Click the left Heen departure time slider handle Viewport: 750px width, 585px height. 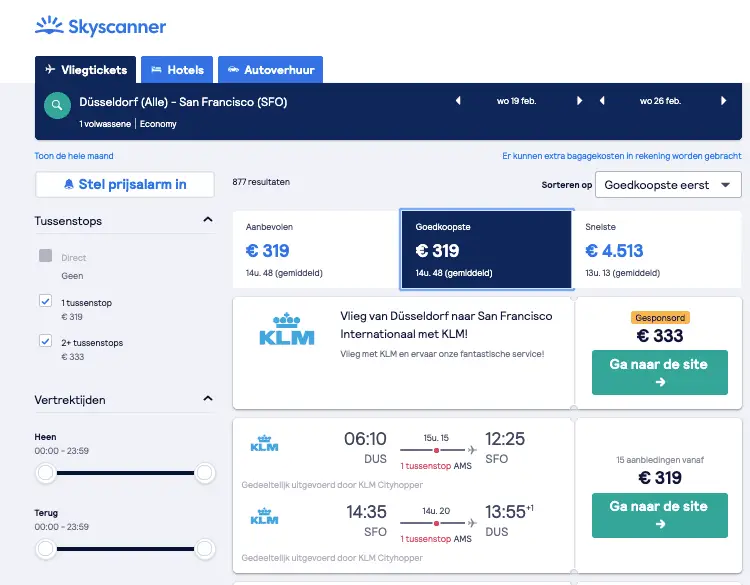[x=46, y=473]
